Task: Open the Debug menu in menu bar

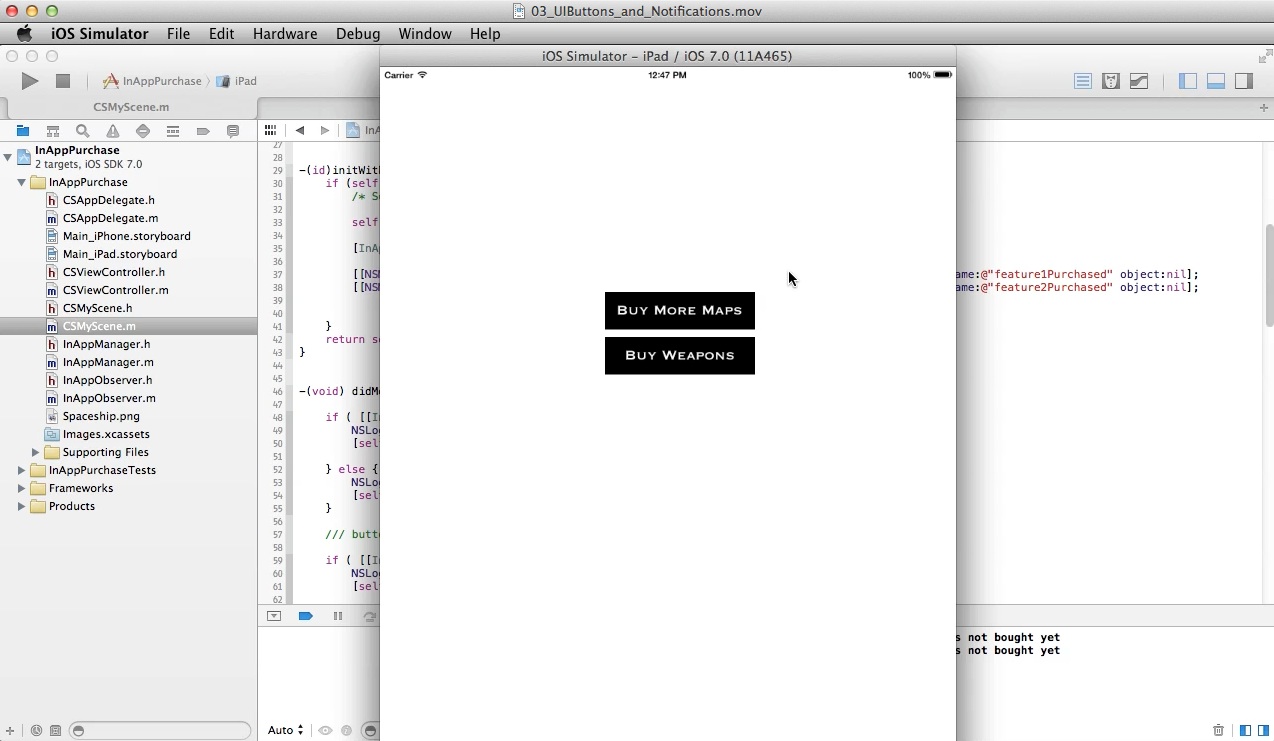Action: coord(357,33)
